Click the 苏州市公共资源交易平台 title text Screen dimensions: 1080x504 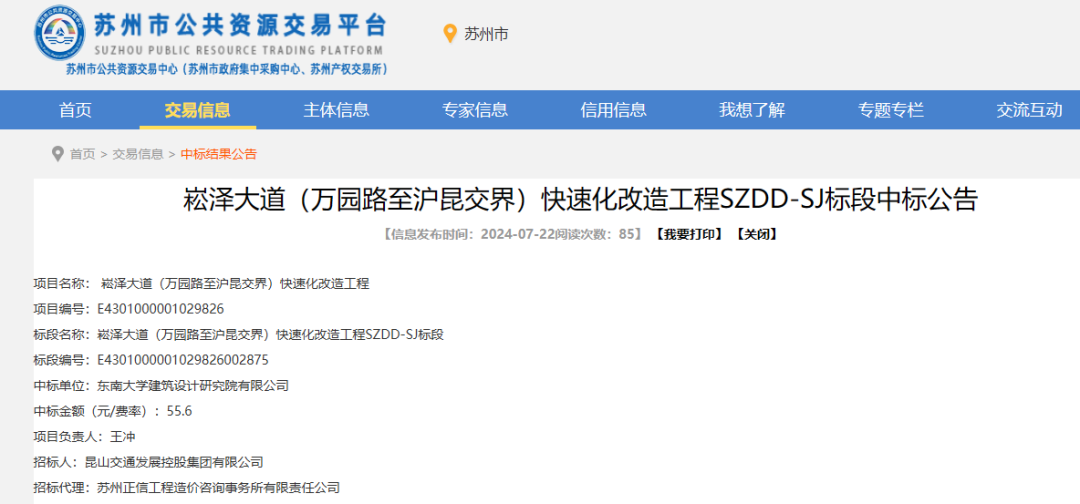pyautogui.click(x=238, y=25)
